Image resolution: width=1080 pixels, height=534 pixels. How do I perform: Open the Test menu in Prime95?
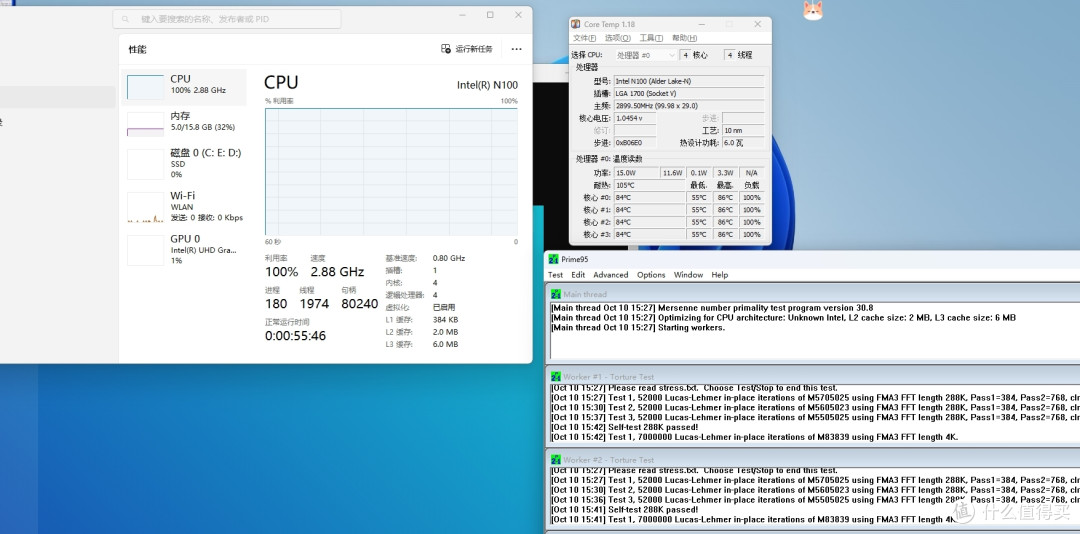point(555,275)
